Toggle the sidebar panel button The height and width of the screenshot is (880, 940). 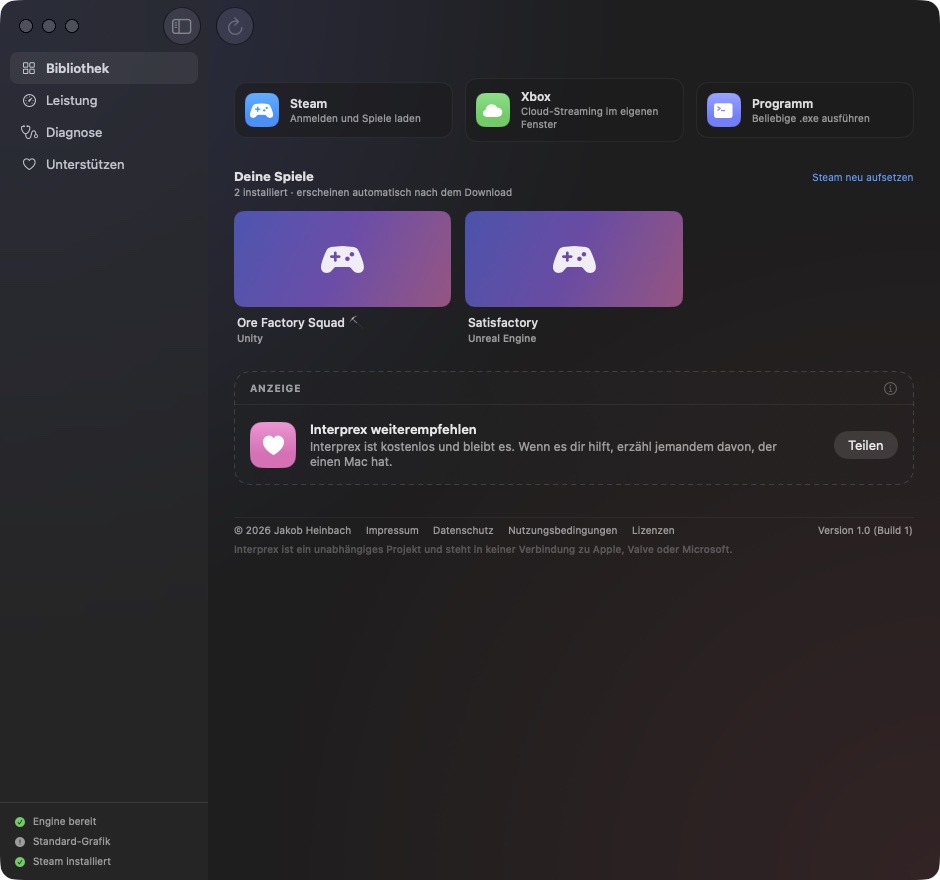182,26
